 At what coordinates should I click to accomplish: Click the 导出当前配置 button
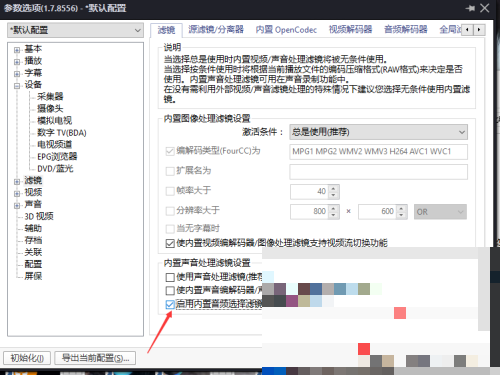pos(95,358)
